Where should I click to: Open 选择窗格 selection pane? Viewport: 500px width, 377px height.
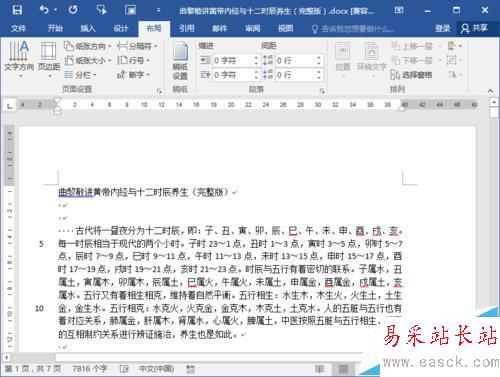pyautogui.click(x=411, y=75)
